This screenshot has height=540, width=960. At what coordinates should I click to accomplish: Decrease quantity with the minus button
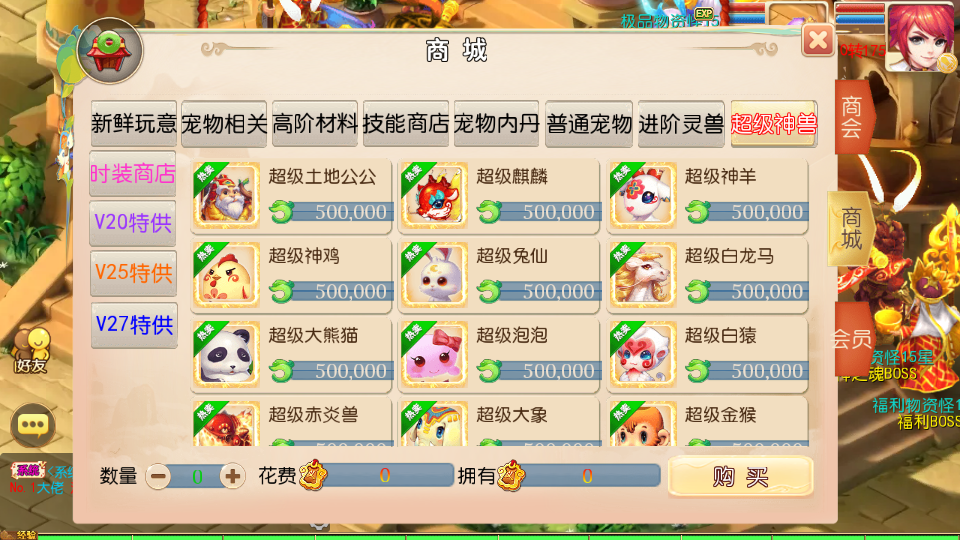coord(158,476)
